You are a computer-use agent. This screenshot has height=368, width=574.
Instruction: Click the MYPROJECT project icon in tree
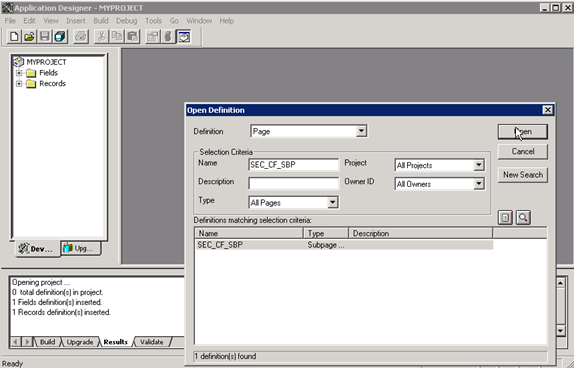point(19,62)
